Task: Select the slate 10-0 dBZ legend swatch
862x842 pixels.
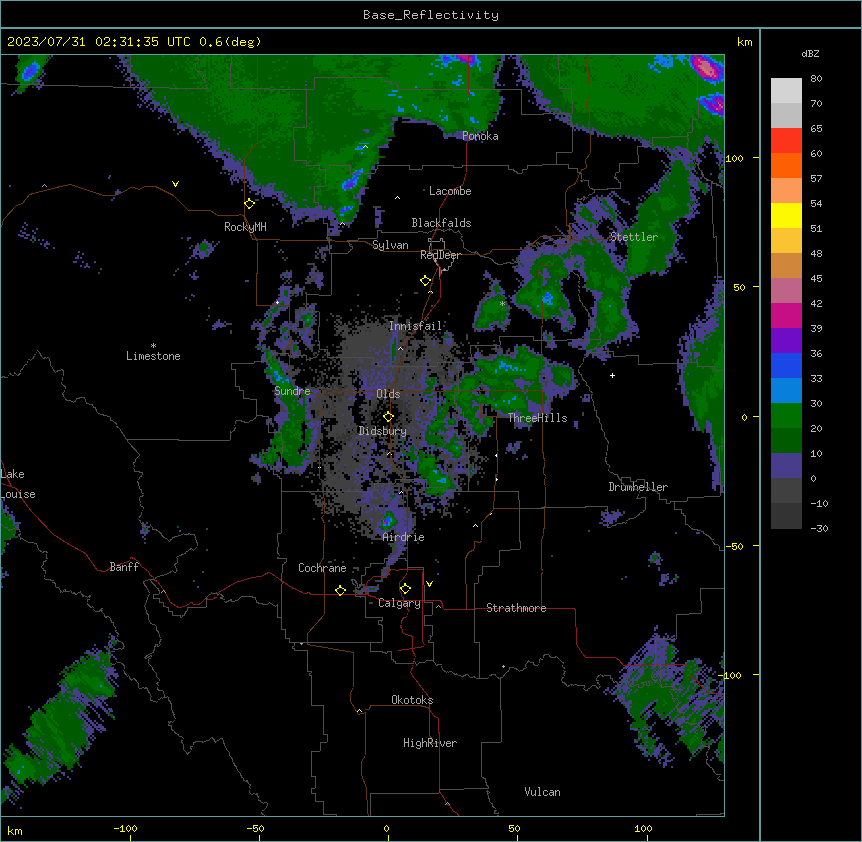Action: pyautogui.click(x=786, y=466)
